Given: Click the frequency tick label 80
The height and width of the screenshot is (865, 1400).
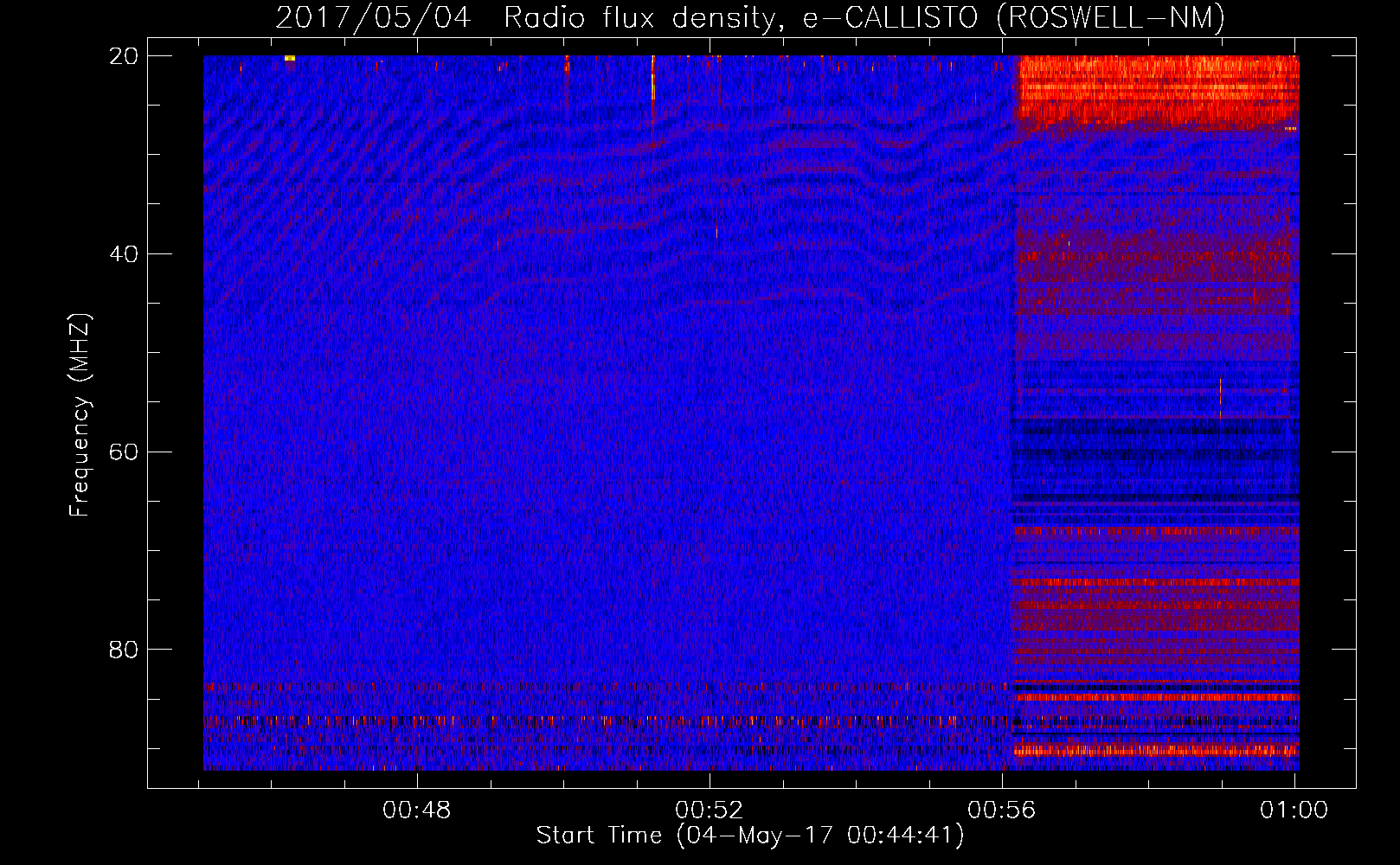Looking at the screenshot, I should tap(124, 649).
